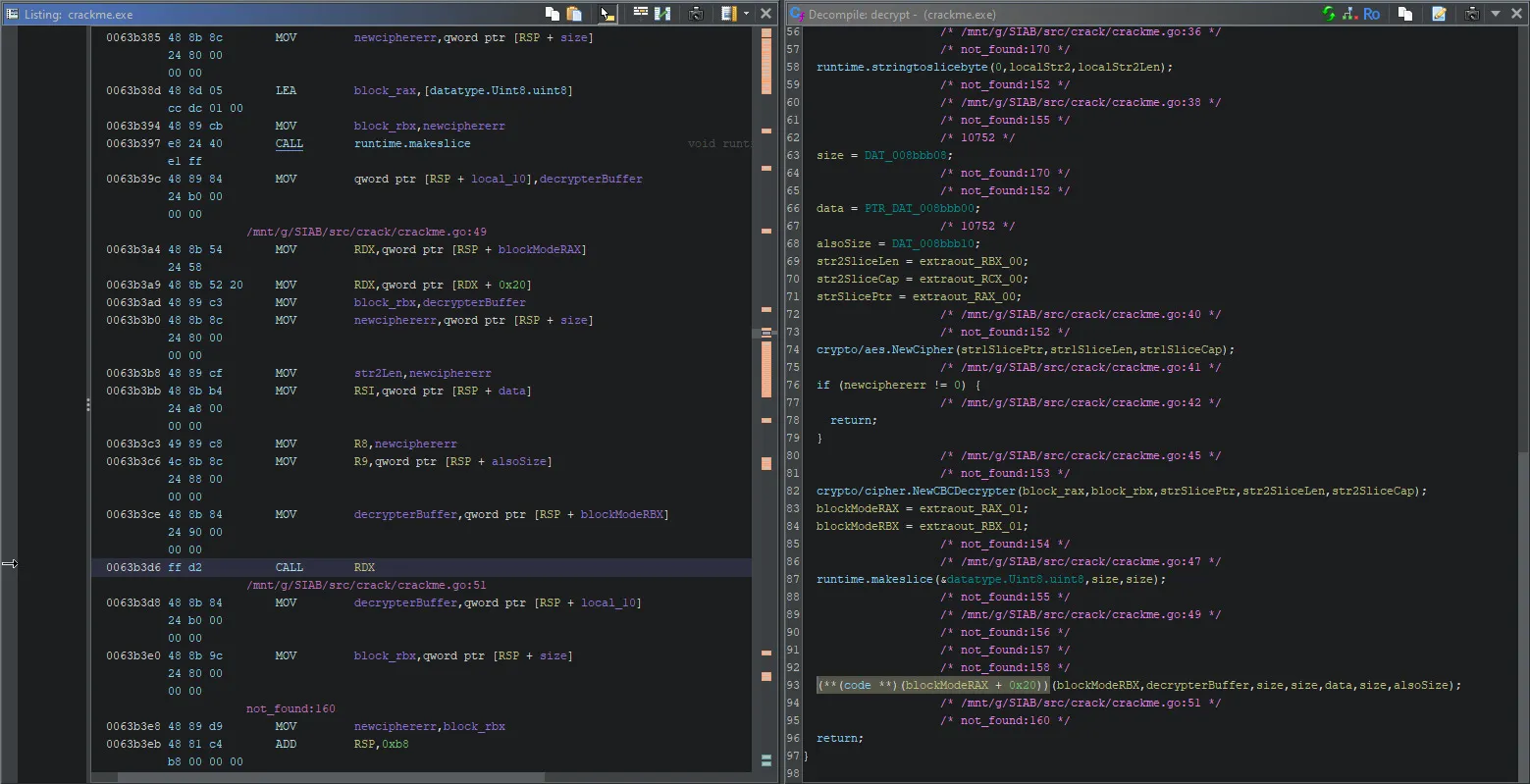
Task: Click return; on decompiler line 96
Action: (840, 738)
